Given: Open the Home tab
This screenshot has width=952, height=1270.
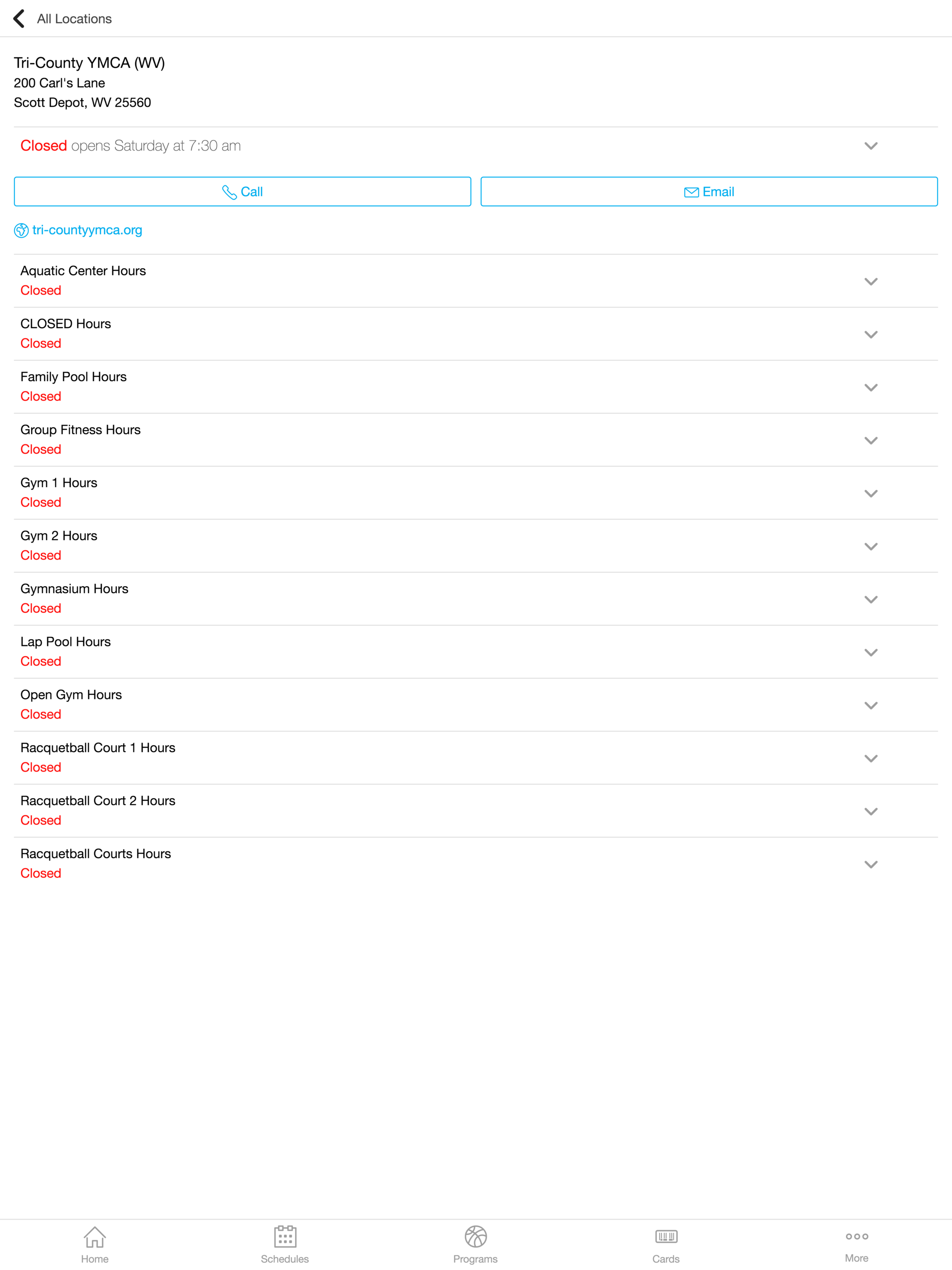Looking at the screenshot, I should (x=95, y=1245).
